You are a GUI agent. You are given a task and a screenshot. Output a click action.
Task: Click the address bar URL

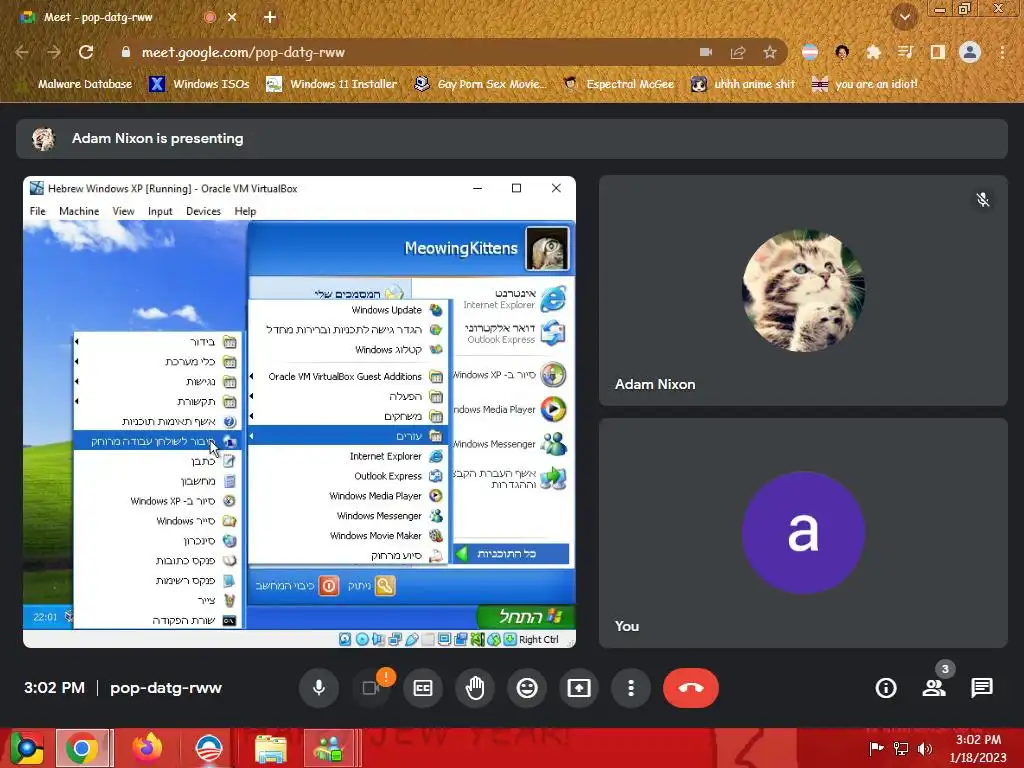243,52
